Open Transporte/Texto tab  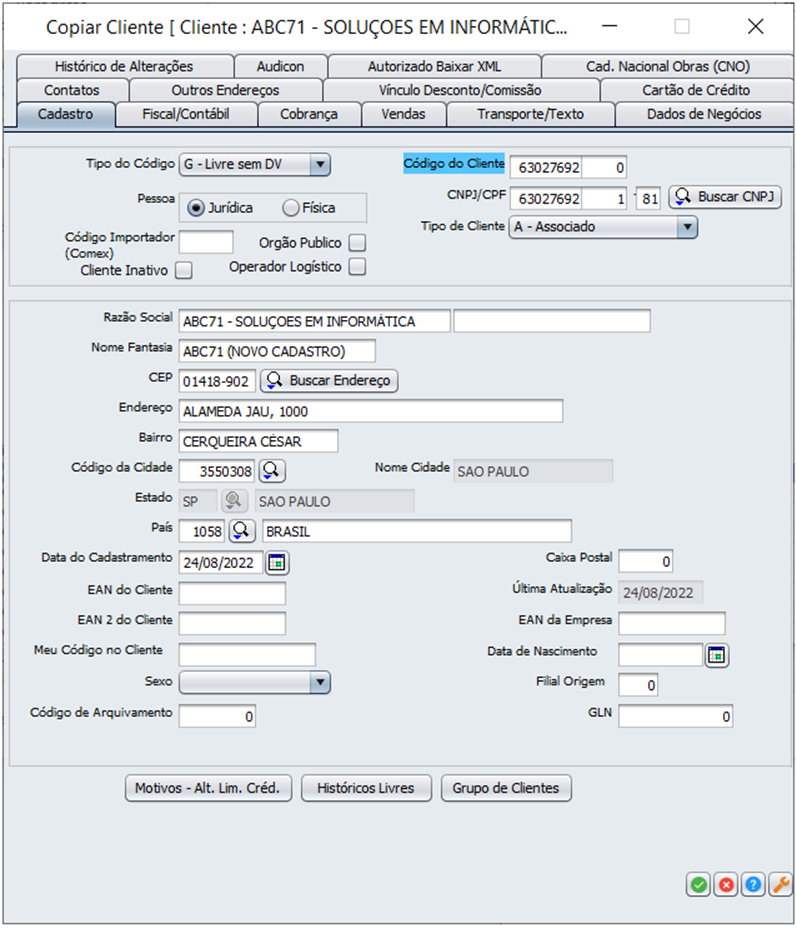pos(530,114)
